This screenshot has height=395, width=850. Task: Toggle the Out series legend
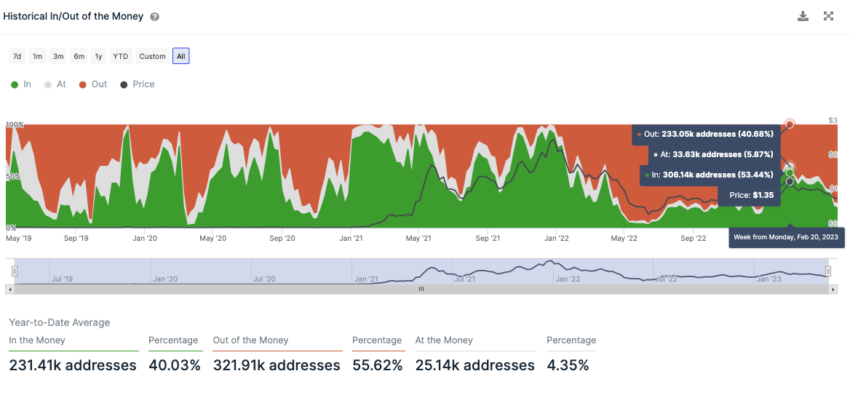pos(93,85)
